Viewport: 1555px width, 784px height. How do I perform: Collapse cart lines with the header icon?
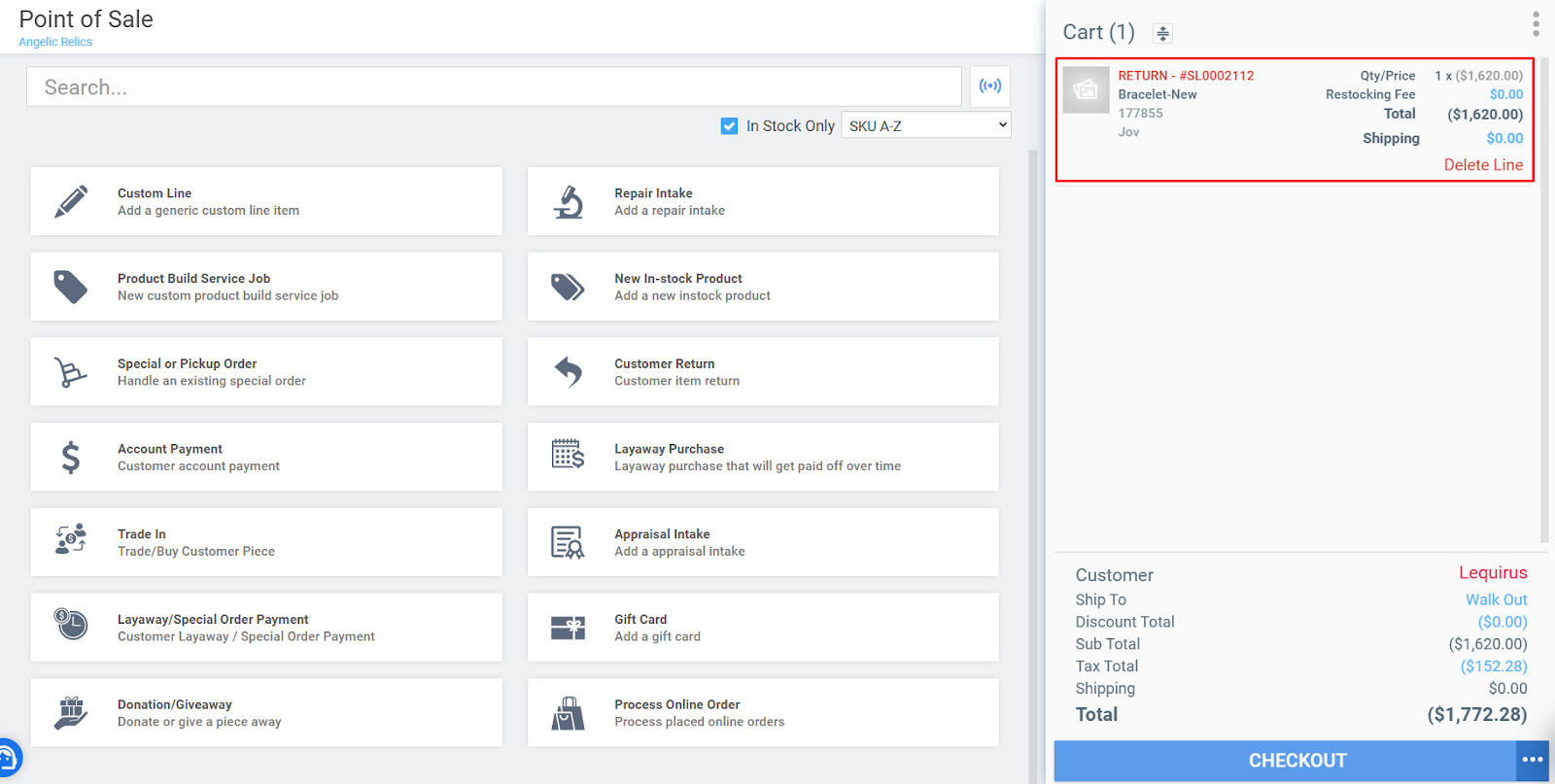(x=1162, y=33)
